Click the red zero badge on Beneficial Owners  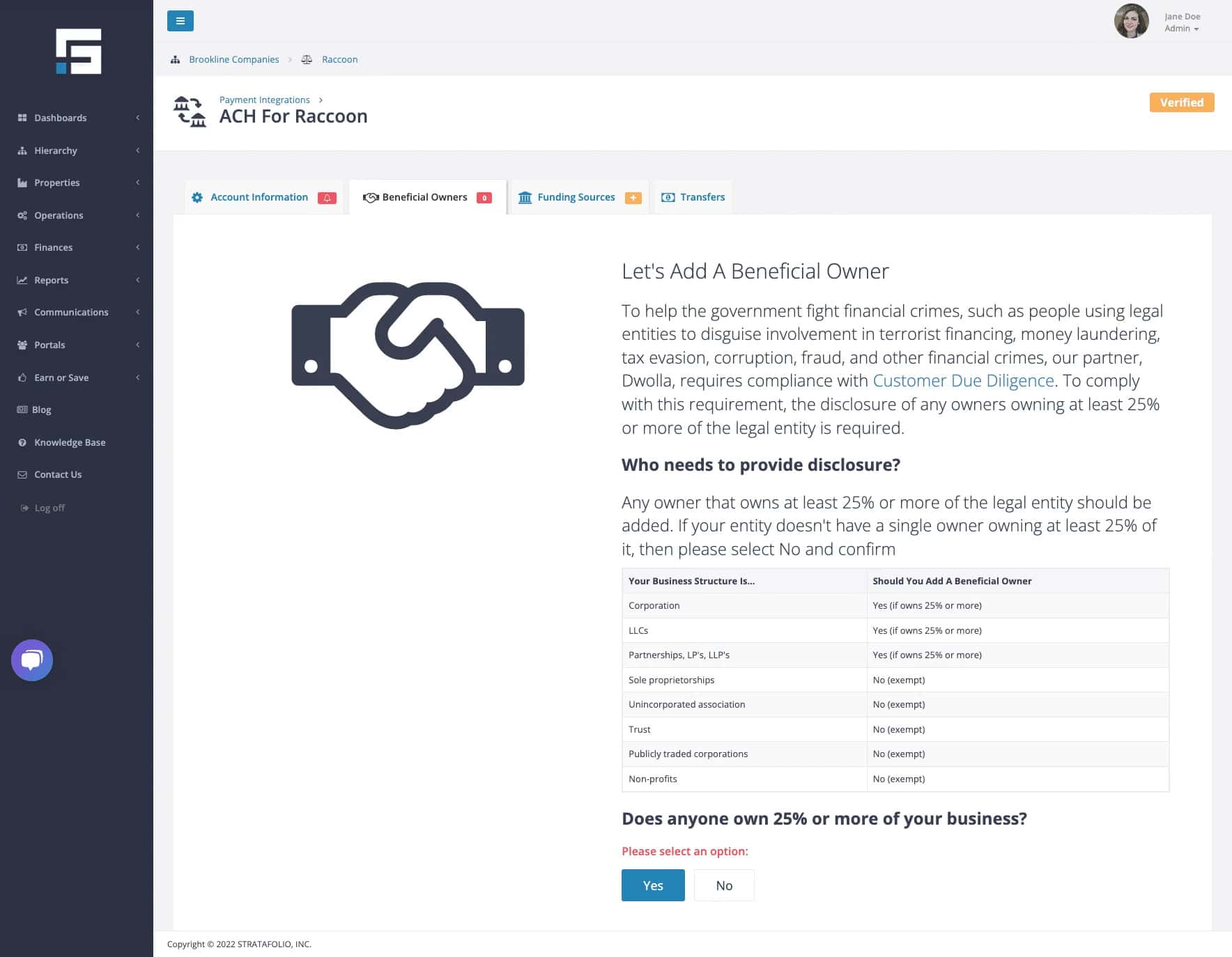tap(484, 198)
